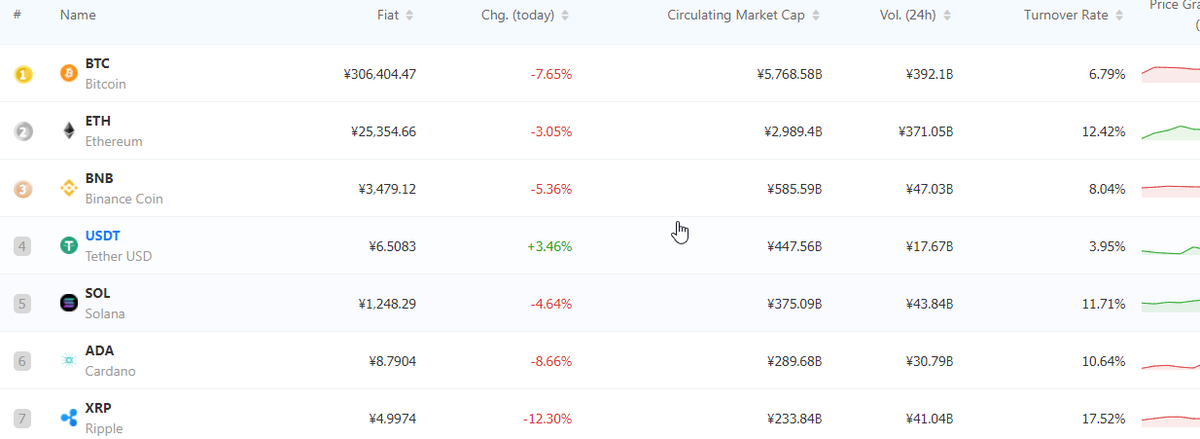Click Bitcoin market cap ¥5,768.58B

click(789, 74)
